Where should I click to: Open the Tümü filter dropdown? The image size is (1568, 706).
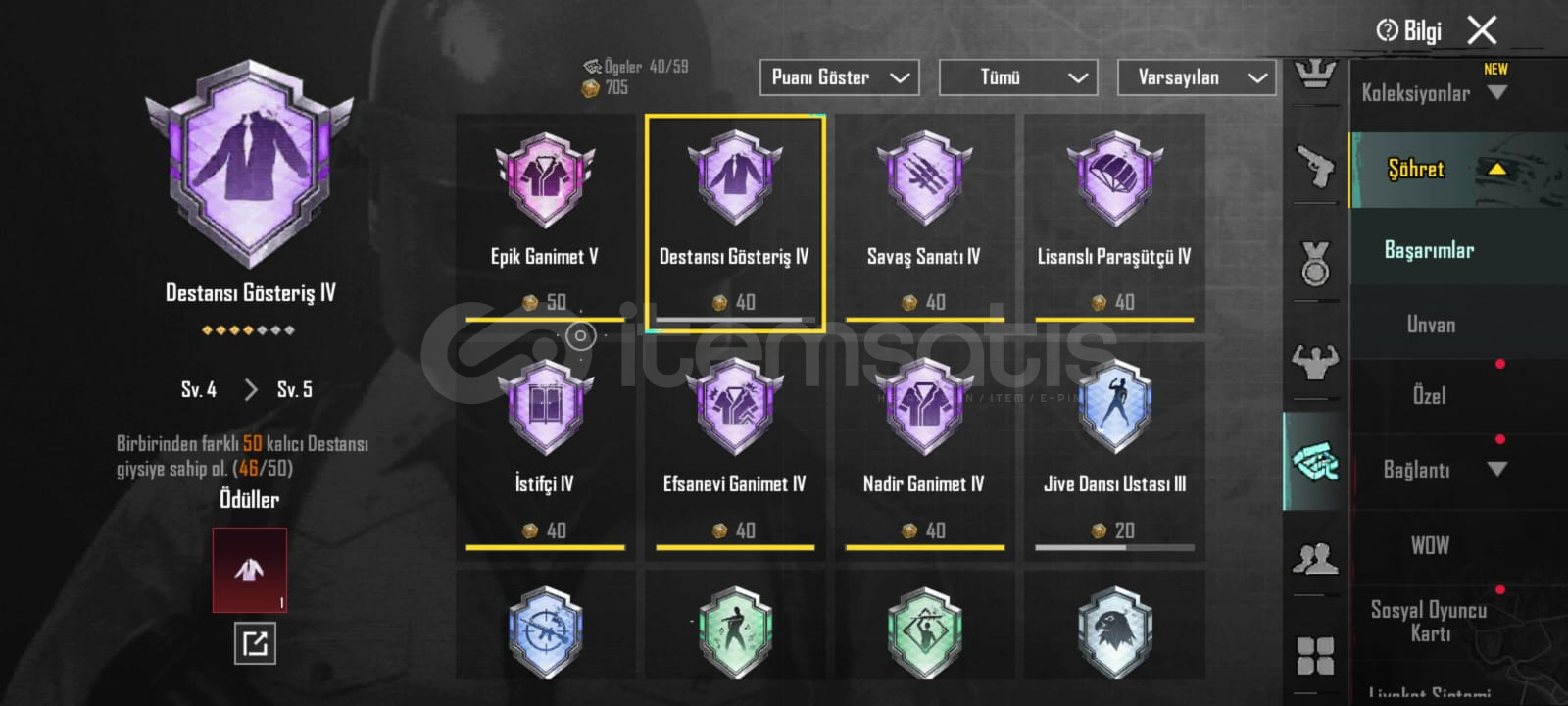(1018, 77)
